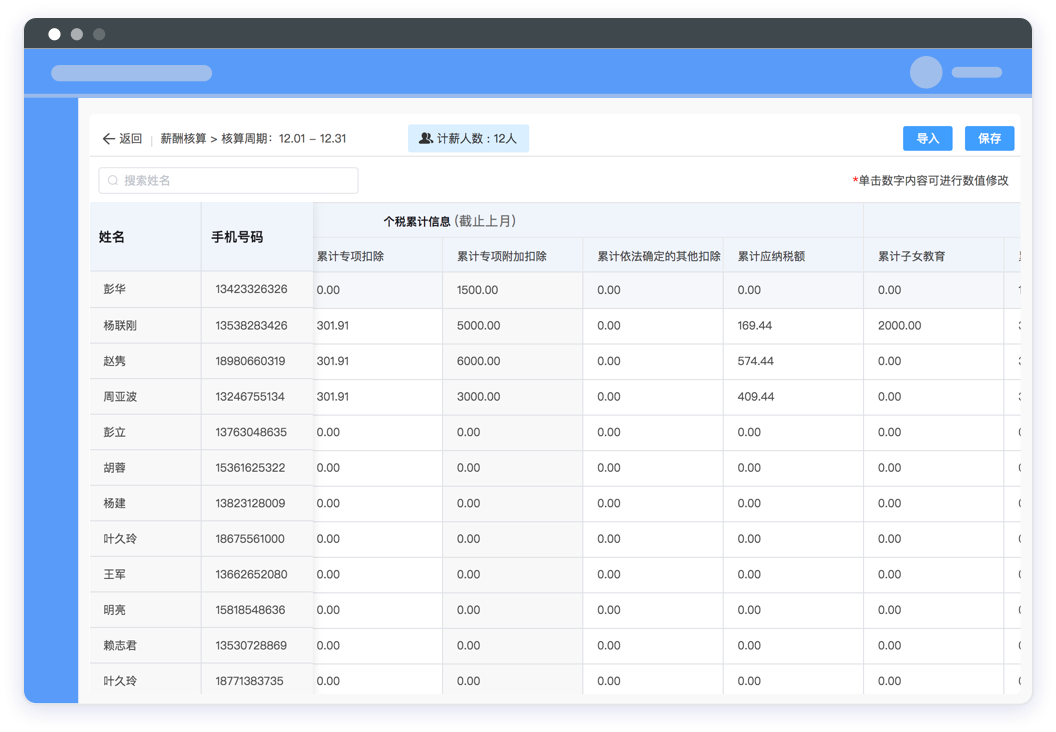Click the username placeholder beside avatar
This screenshot has height=732, width=1056.
pos(977,72)
